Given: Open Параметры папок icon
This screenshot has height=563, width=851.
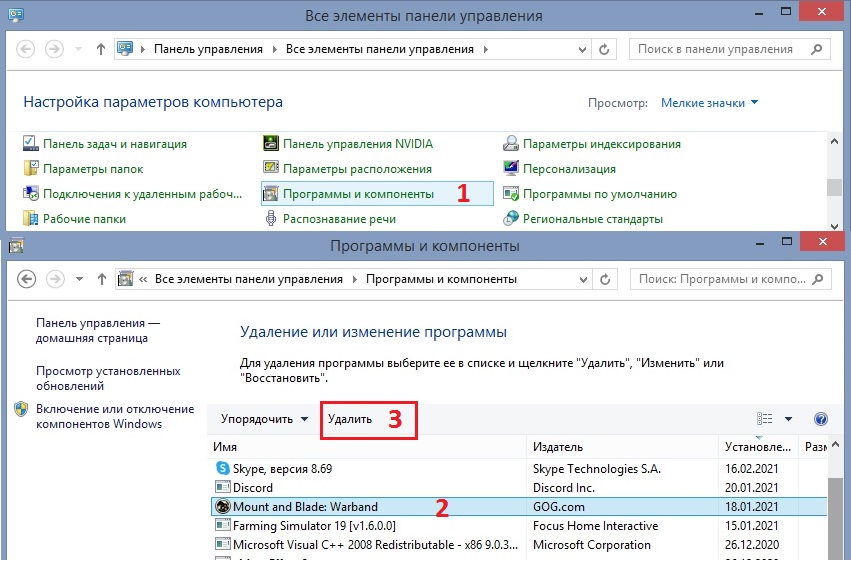Looking at the screenshot, I should click(x=30, y=169).
